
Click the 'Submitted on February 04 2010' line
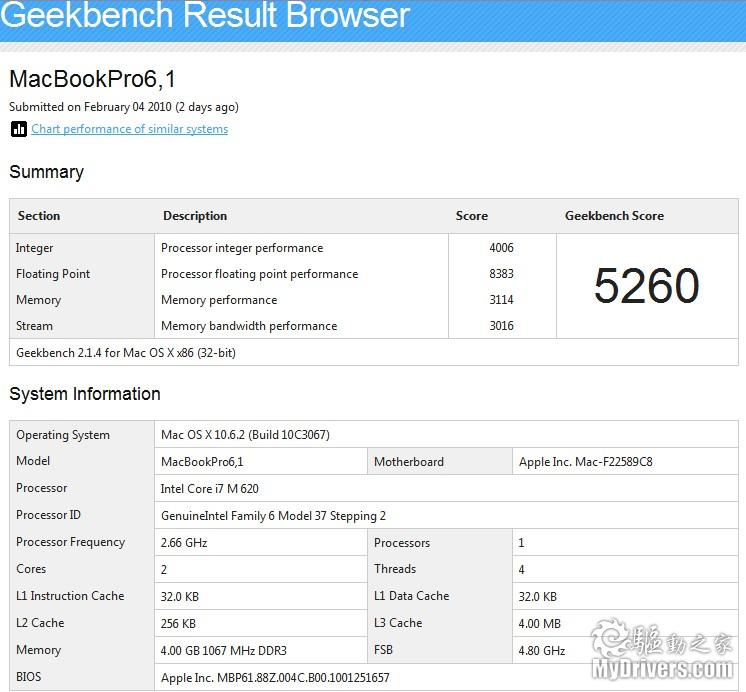point(124,107)
